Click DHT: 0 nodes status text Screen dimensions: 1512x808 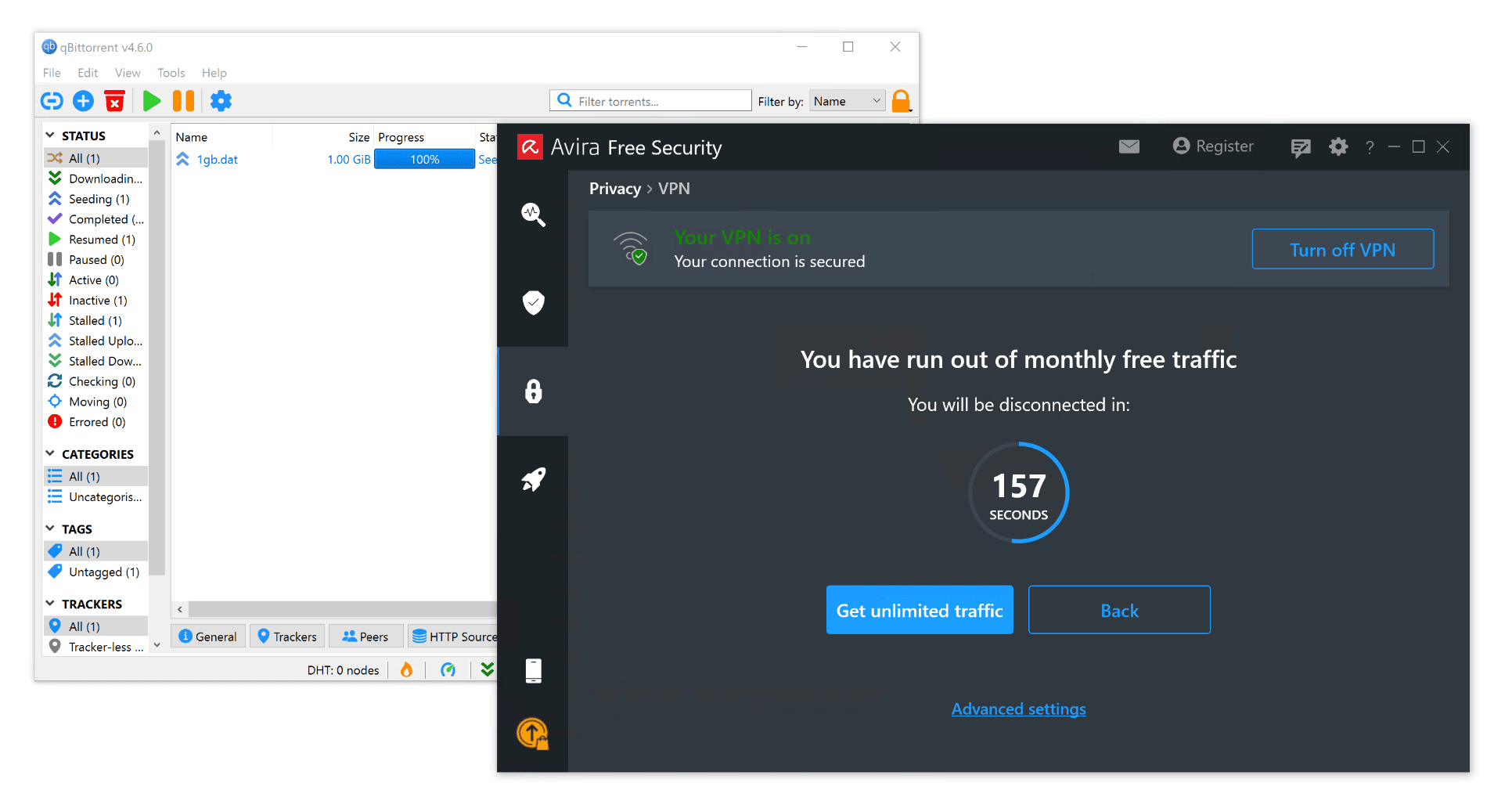pos(343,670)
